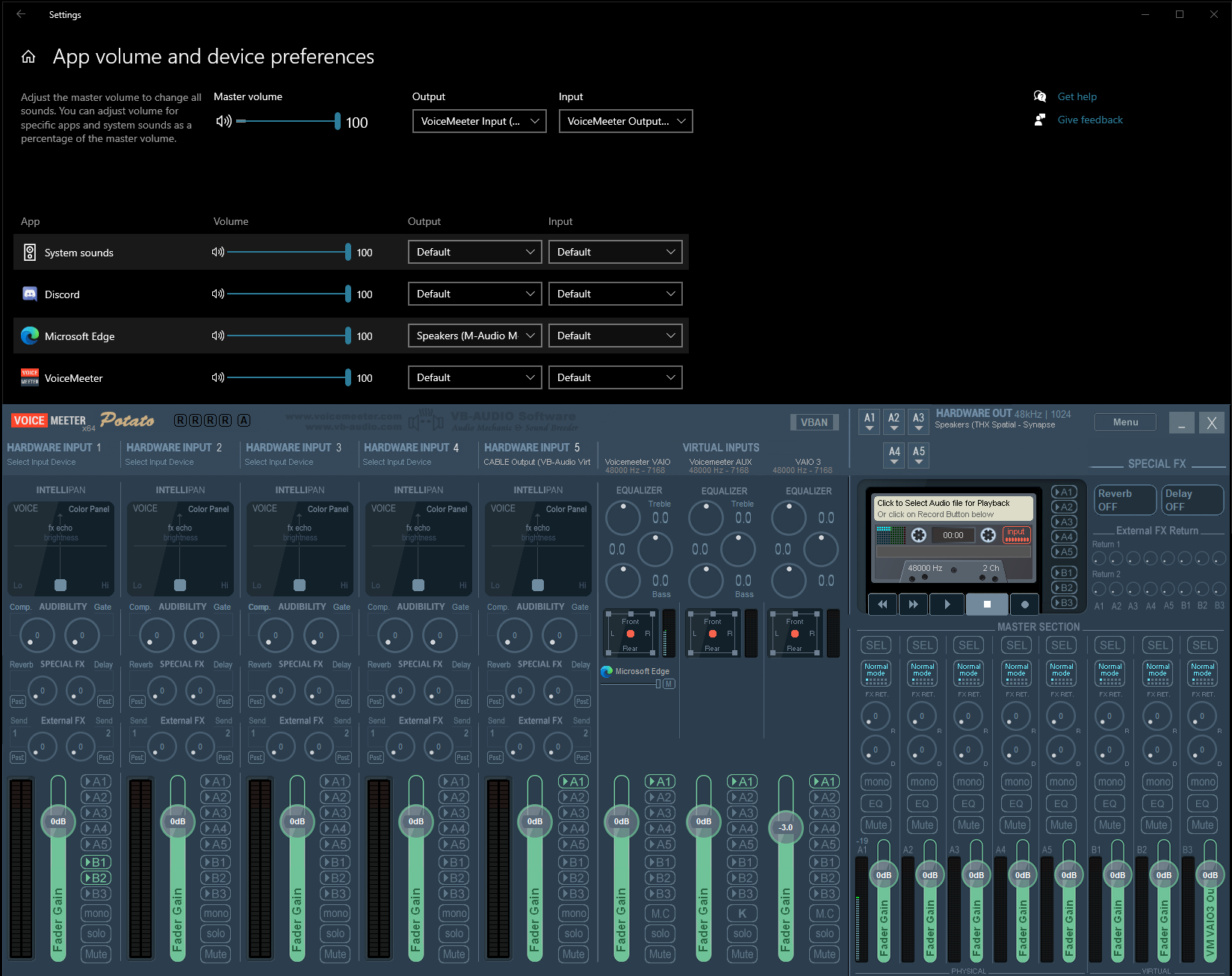Toggle recorder routing to A1 beside cassette
This screenshot has width=1232, height=976.
click(x=1063, y=492)
